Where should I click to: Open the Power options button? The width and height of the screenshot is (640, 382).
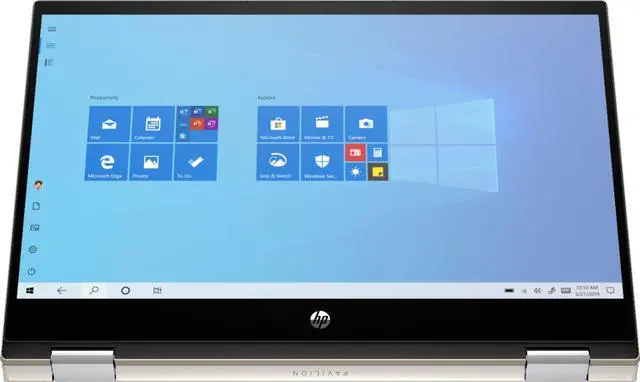click(31, 271)
